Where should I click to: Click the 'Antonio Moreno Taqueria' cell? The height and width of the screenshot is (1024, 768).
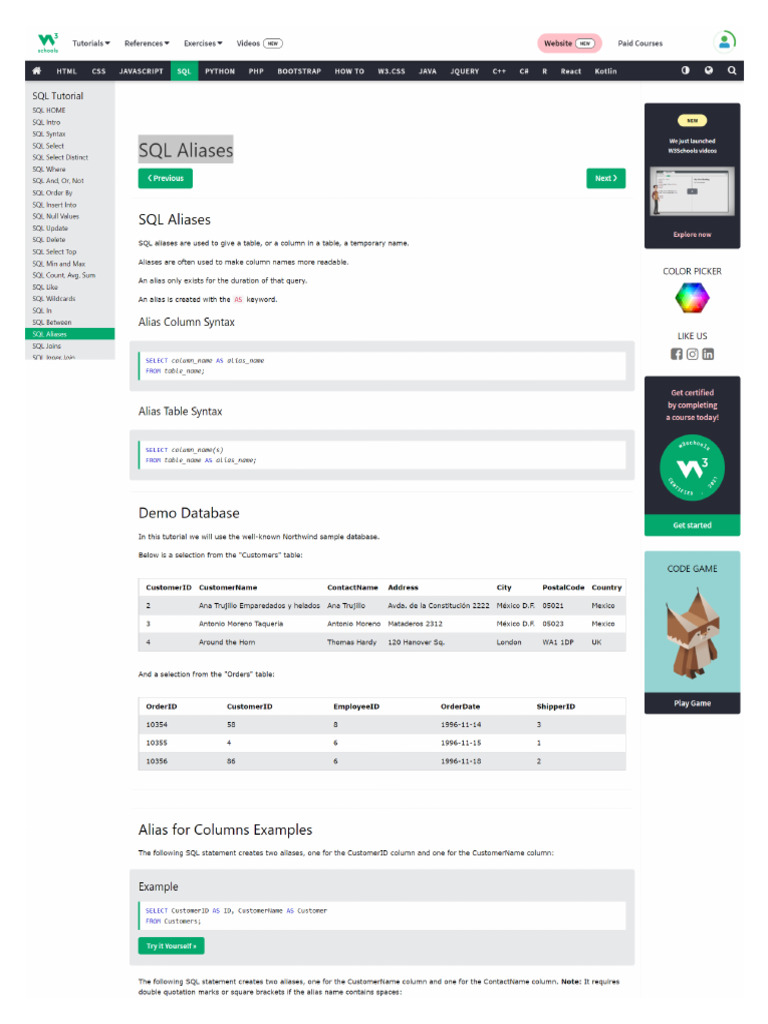[x=241, y=624]
